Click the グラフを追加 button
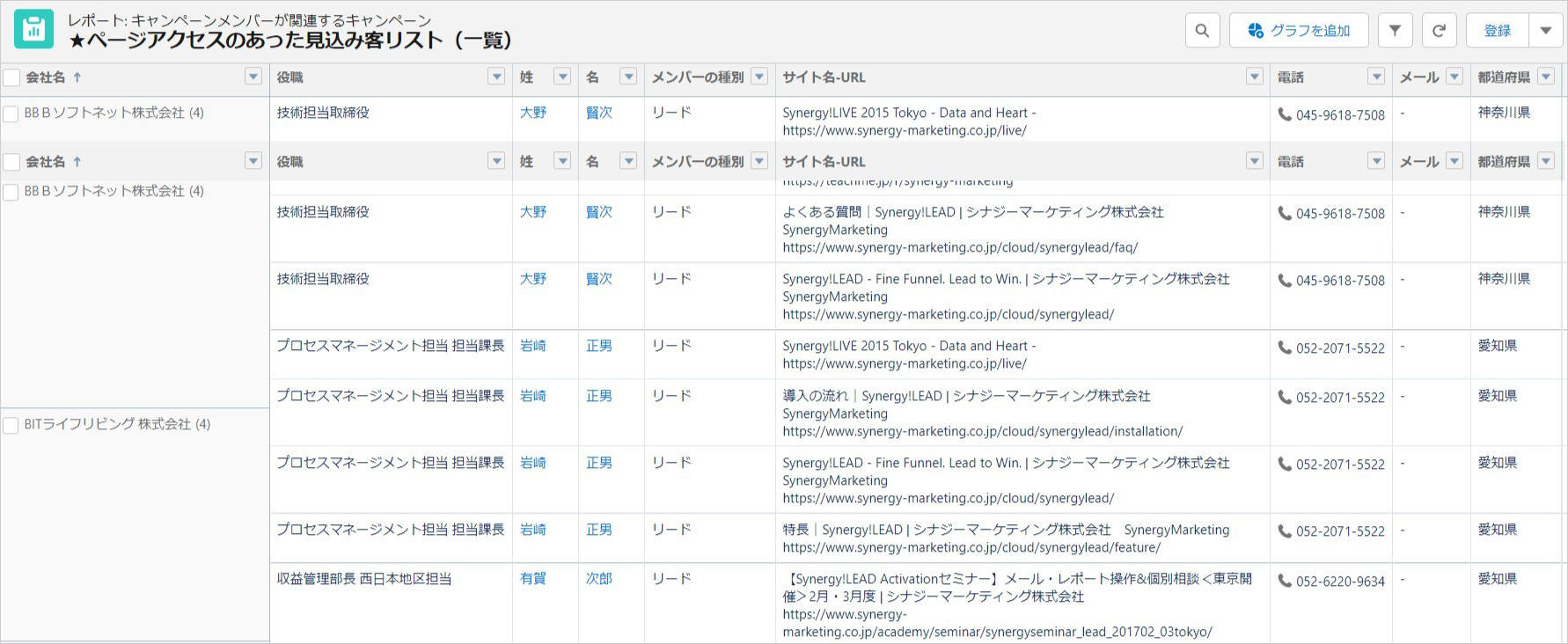Image resolution: width=1568 pixels, height=644 pixels. (1299, 31)
